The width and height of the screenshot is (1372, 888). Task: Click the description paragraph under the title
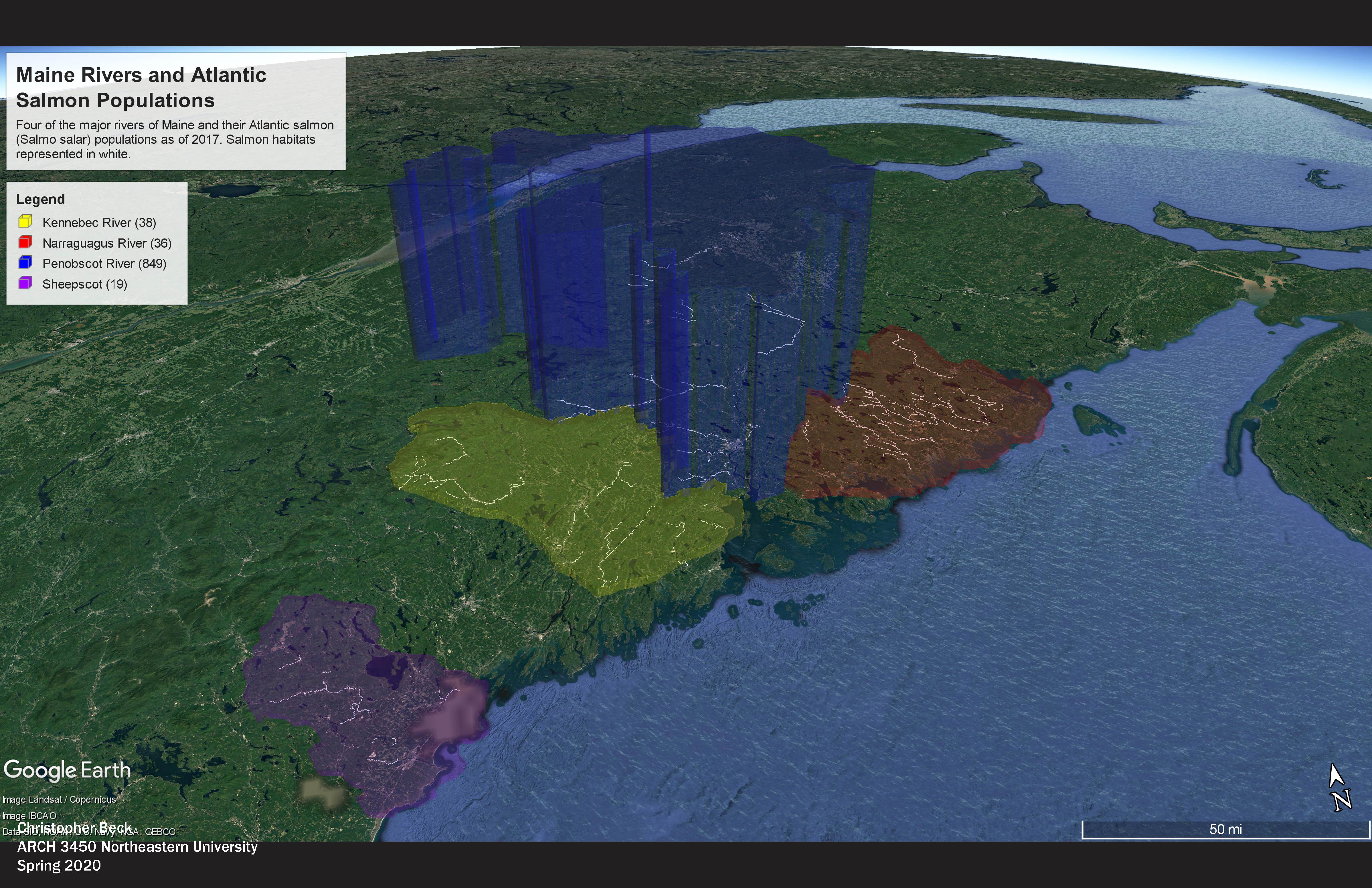coord(175,139)
